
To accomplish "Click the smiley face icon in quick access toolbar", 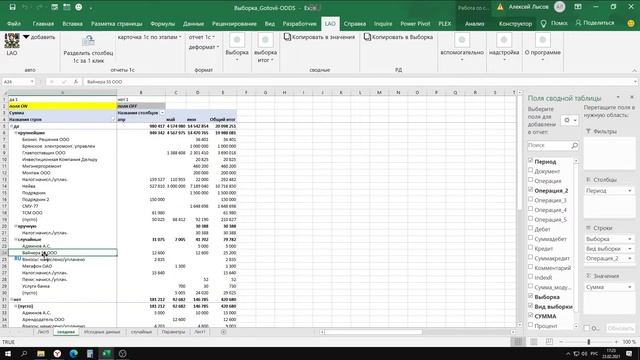I will pyautogui.click(x=79, y=7).
